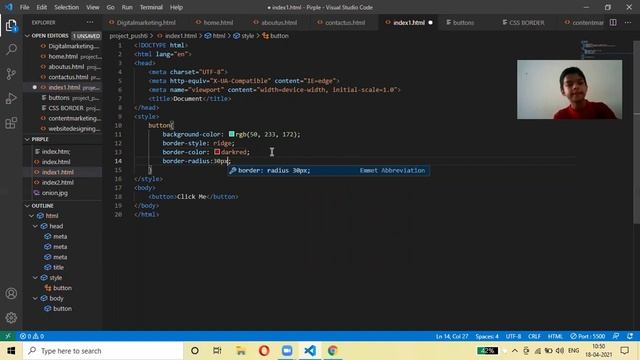
Task: Open Explorer's more actions ellipsis
Action: 90,22
